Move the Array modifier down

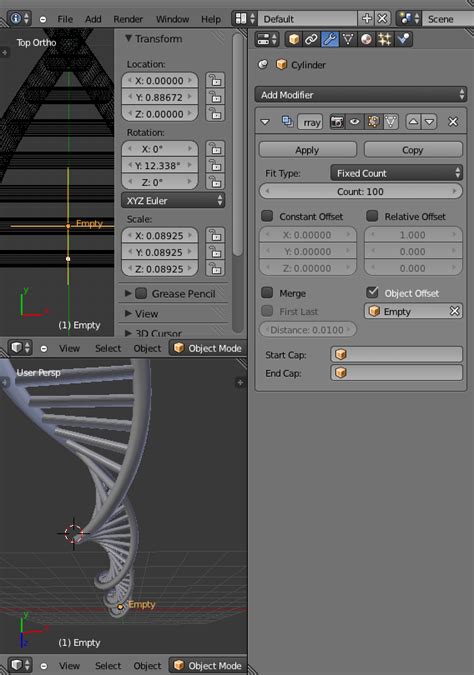coord(429,122)
